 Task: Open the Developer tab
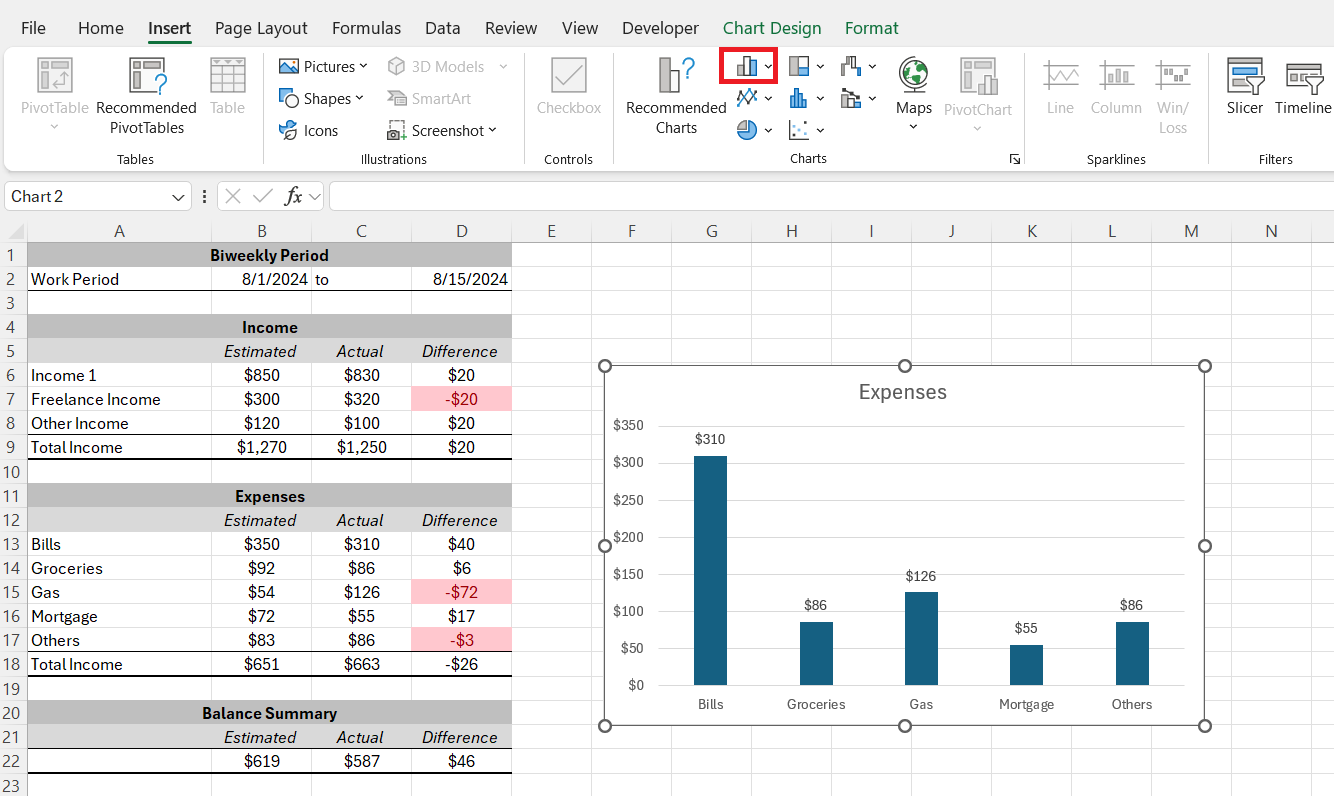(660, 28)
